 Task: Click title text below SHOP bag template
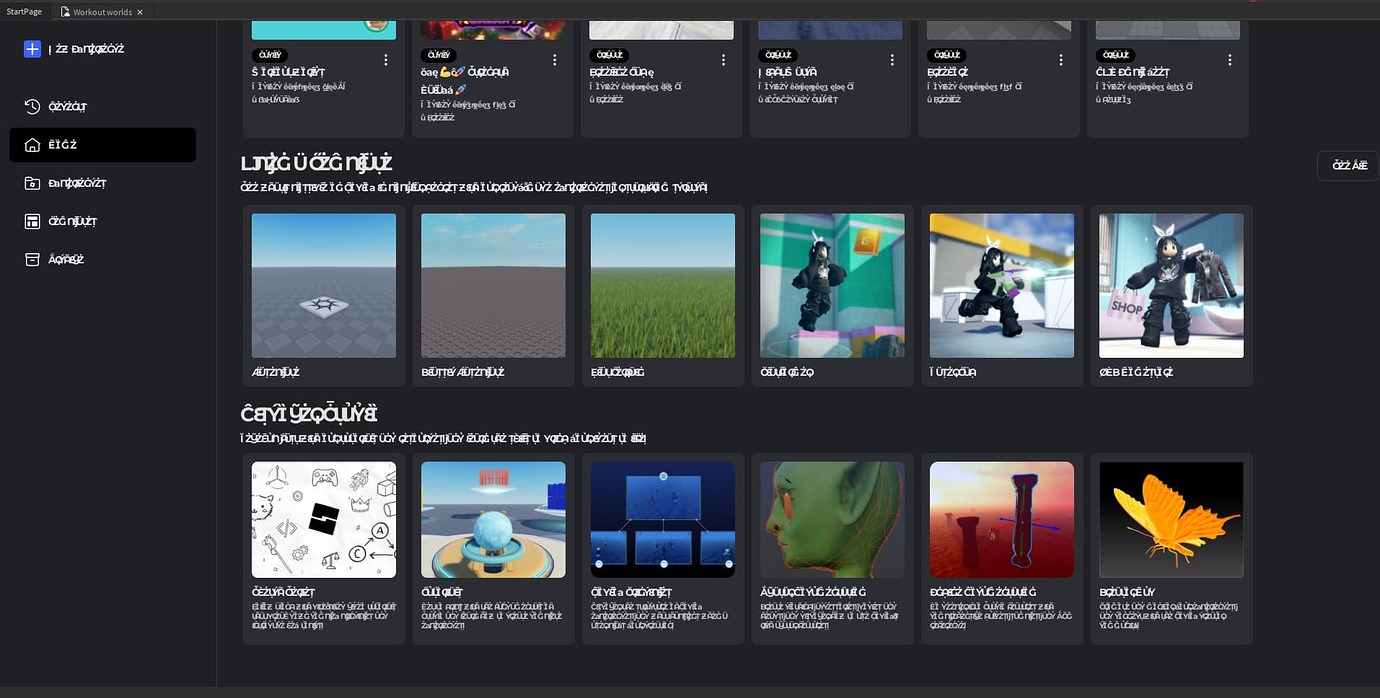1136,372
